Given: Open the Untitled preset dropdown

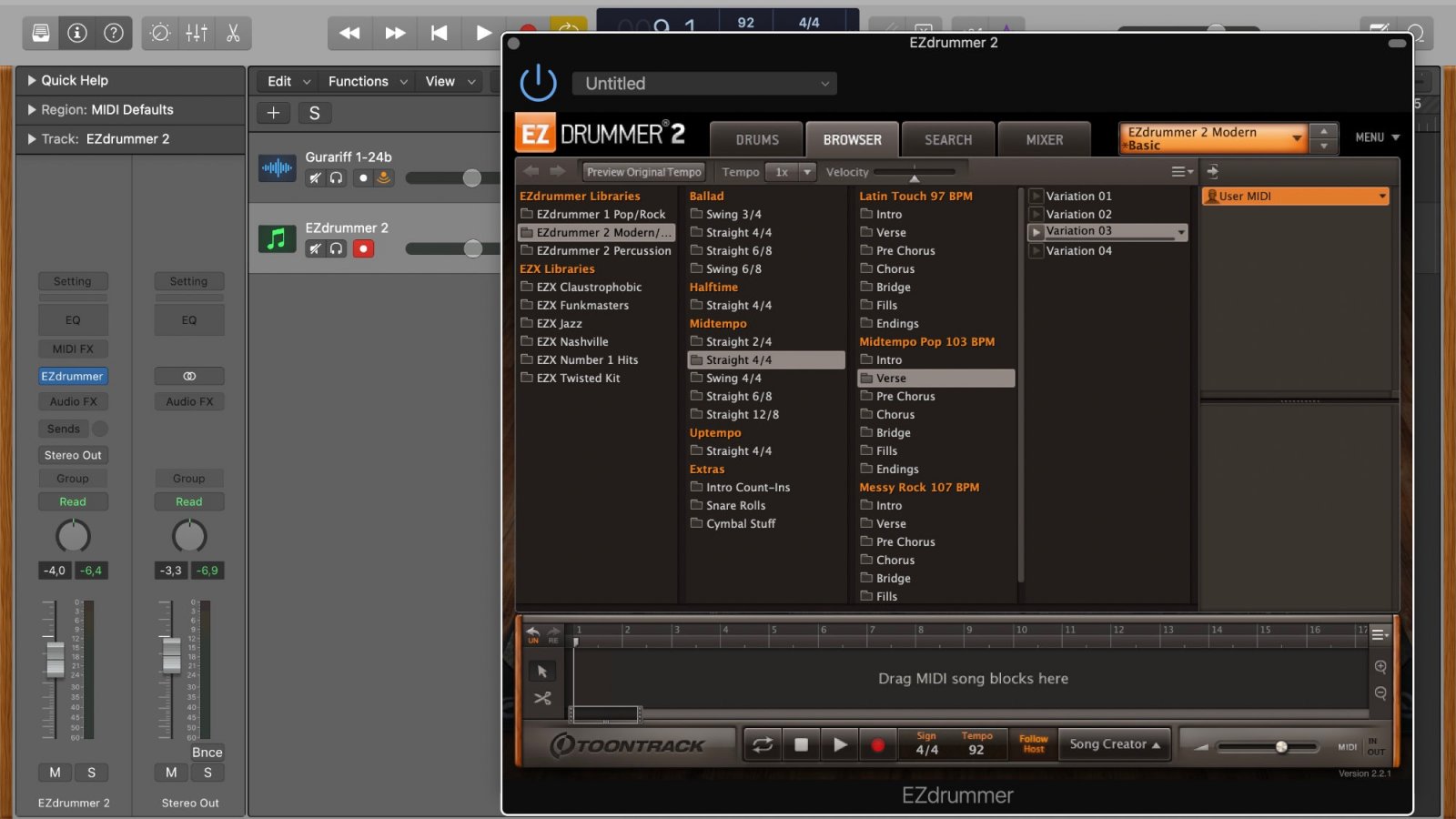Looking at the screenshot, I should (704, 84).
